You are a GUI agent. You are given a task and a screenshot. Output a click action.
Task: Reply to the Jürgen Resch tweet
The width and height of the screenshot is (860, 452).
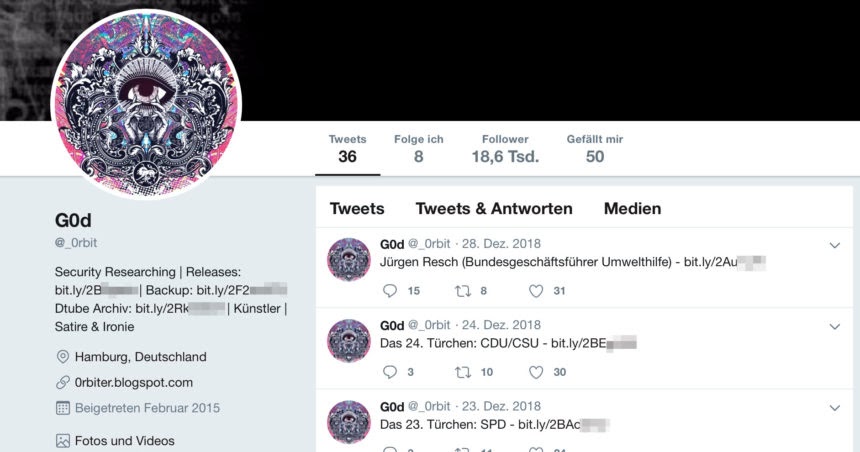pyautogui.click(x=390, y=291)
